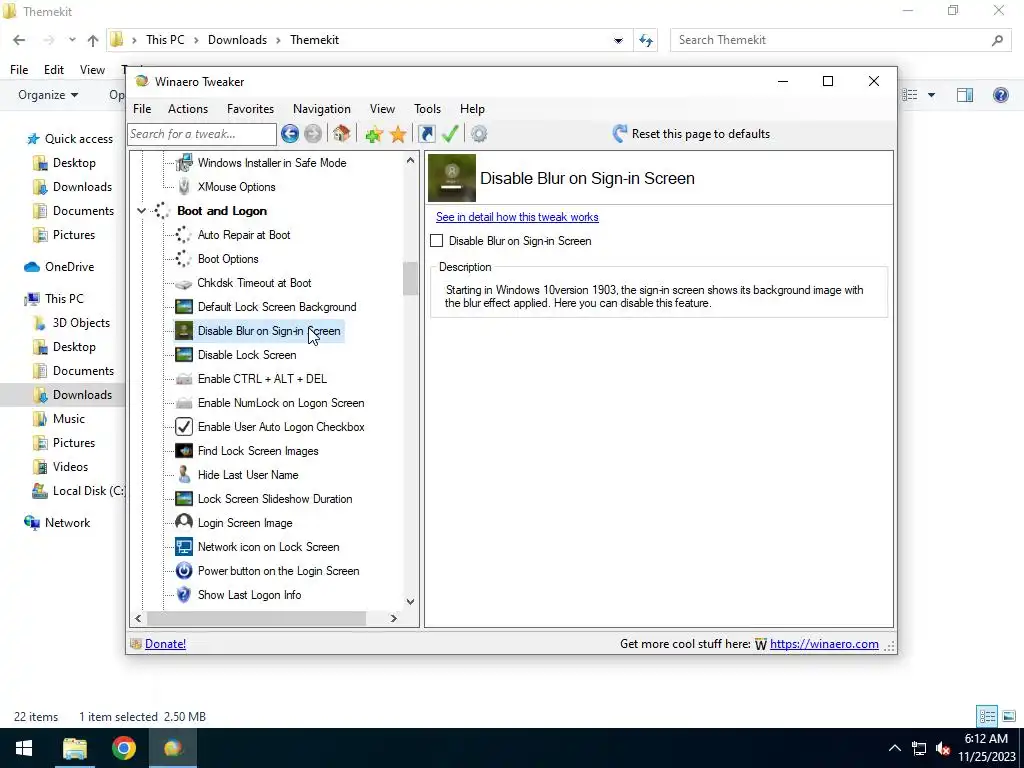Click the Find Lock Screen Images icon

click(184, 451)
